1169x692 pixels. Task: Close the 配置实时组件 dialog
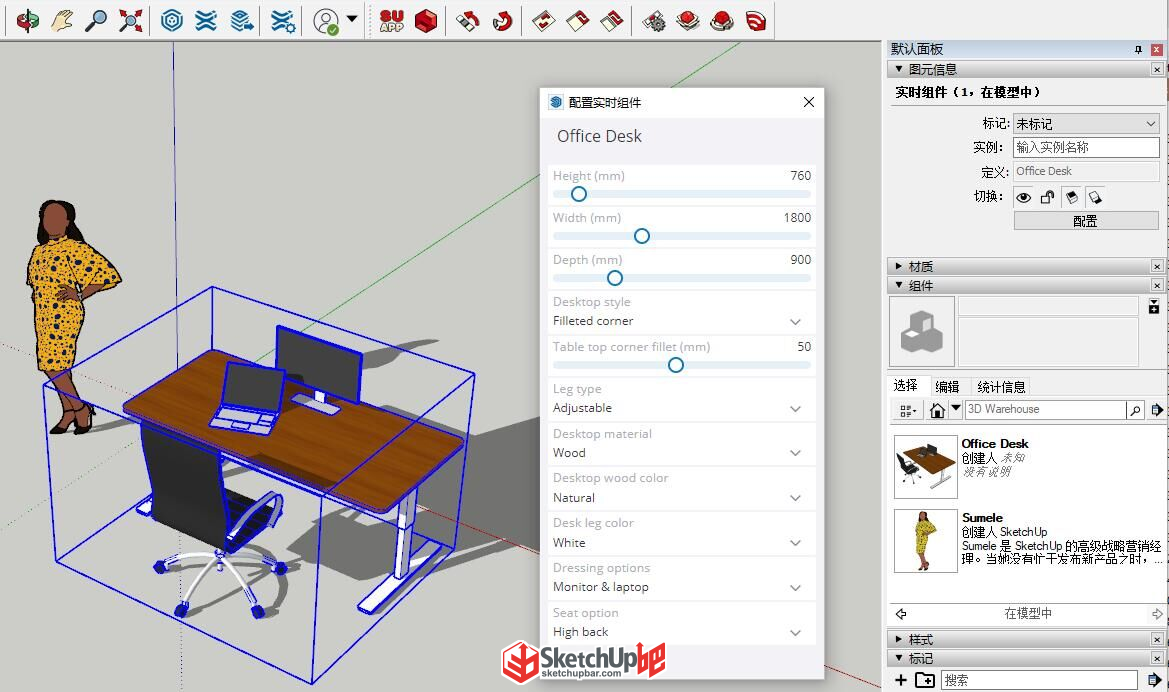pyautogui.click(x=809, y=102)
